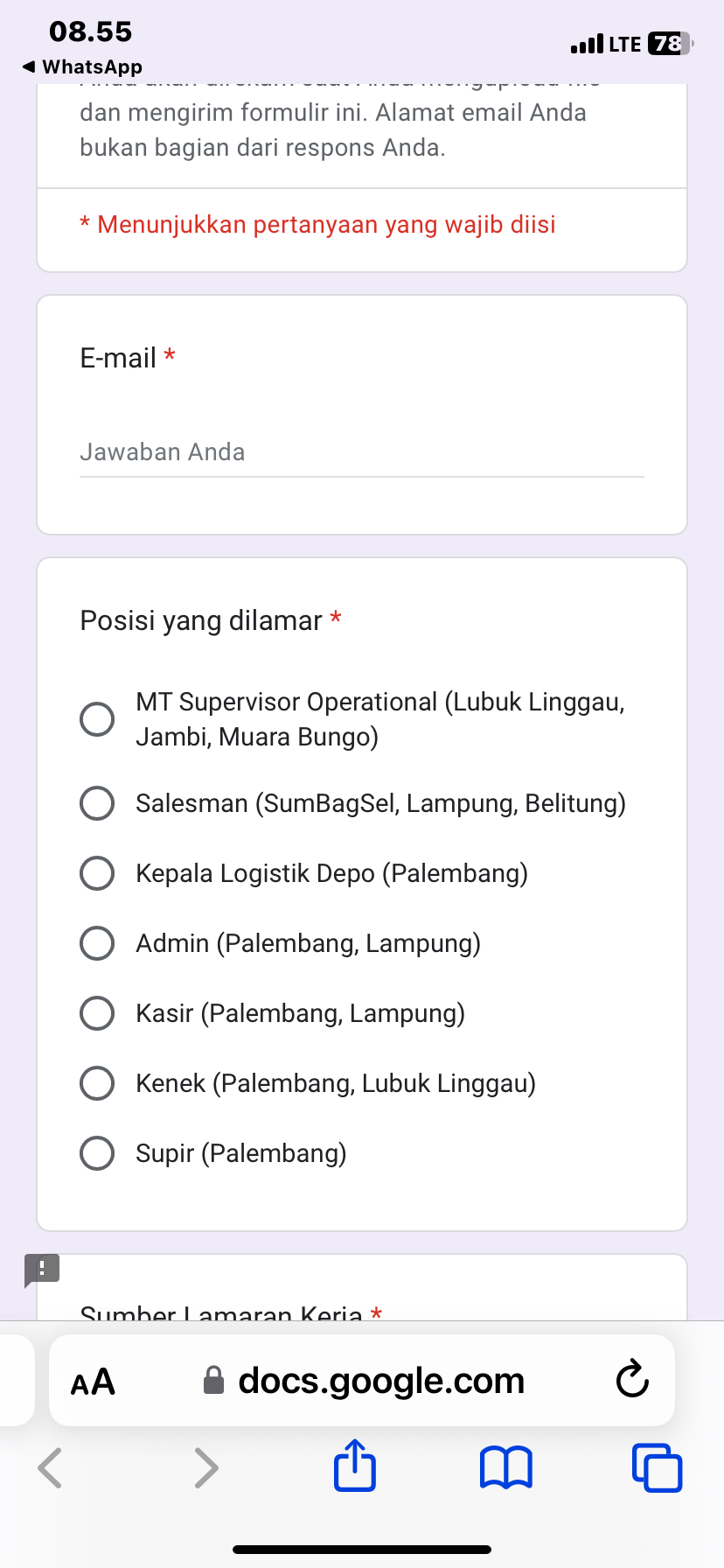Focus the E-mail Jawaban Anda field
The width and height of the screenshot is (724, 1568).
(x=361, y=452)
